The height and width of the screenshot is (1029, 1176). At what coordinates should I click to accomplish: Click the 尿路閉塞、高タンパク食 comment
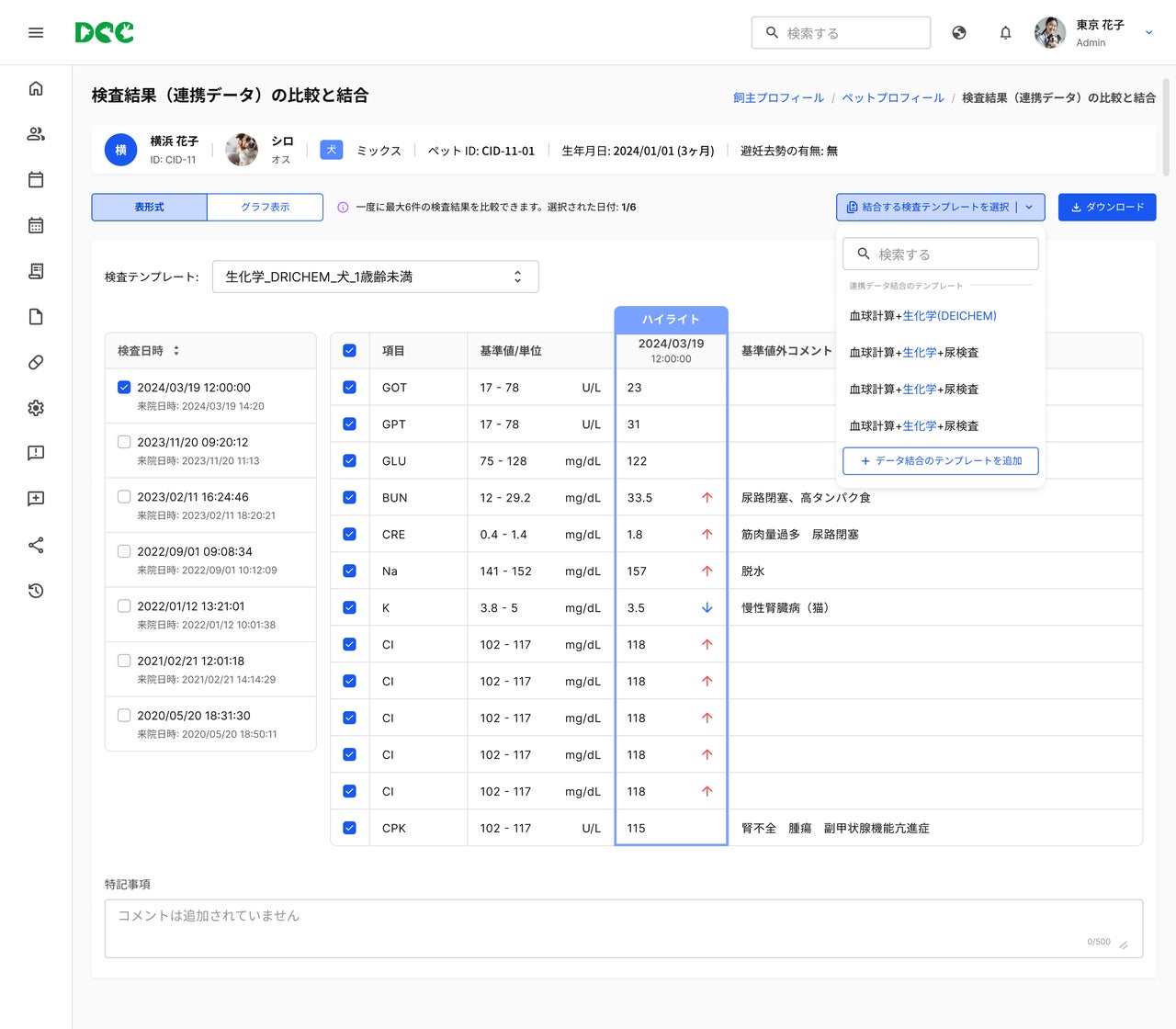tap(806, 498)
